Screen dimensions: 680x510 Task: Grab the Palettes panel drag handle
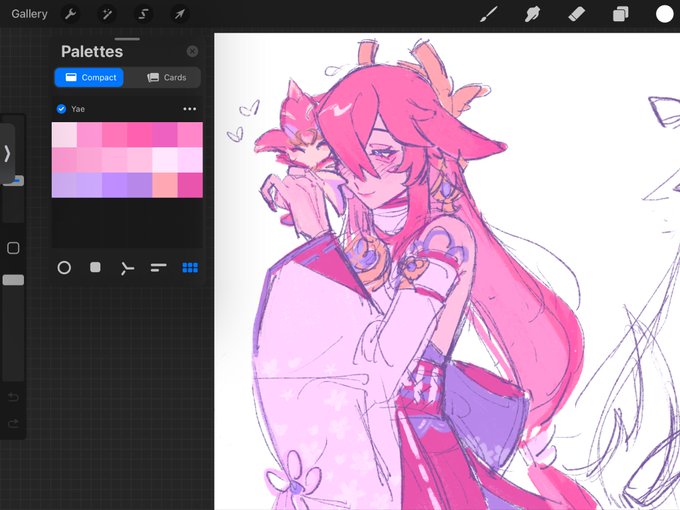point(127,39)
